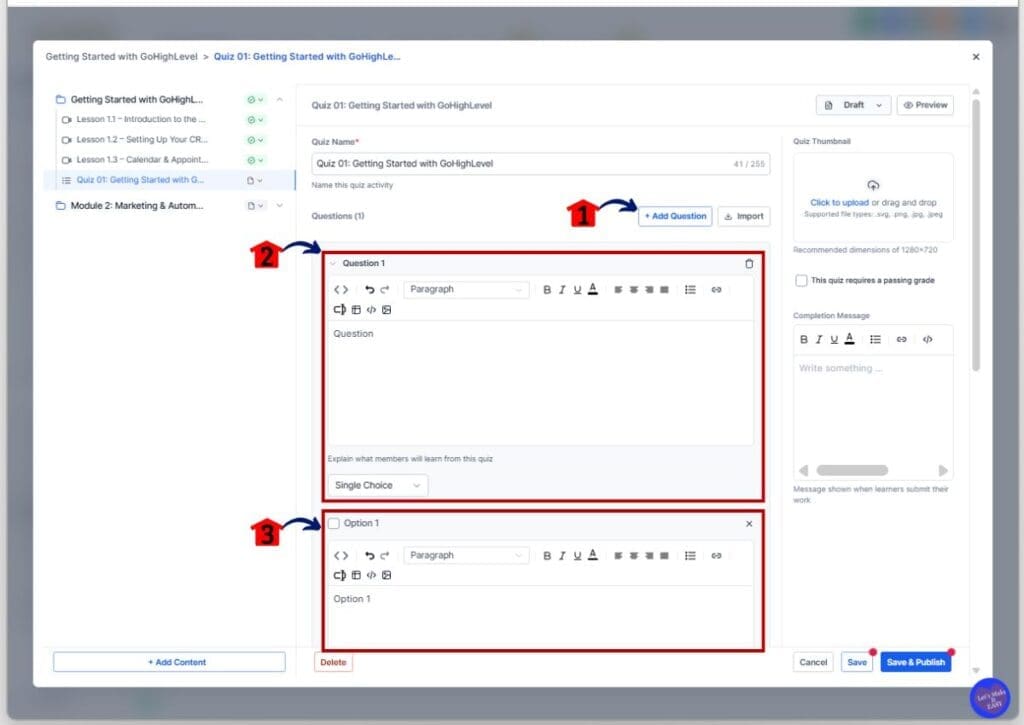The height and width of the screenshot is (725, 1024).
Task: Expand Module 2: Marketing & Automation
Action: pos(280,206)
